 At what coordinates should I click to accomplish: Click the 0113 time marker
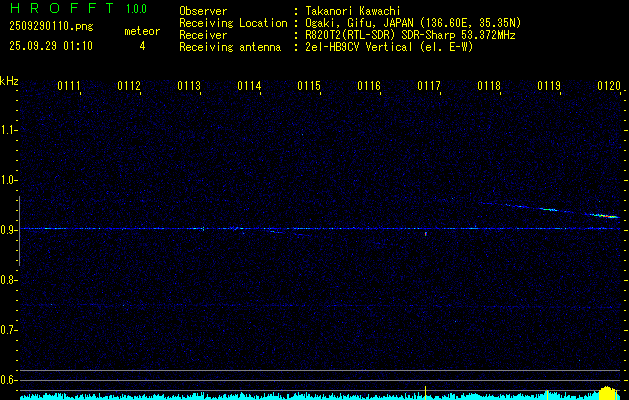(x=189, y=86)
